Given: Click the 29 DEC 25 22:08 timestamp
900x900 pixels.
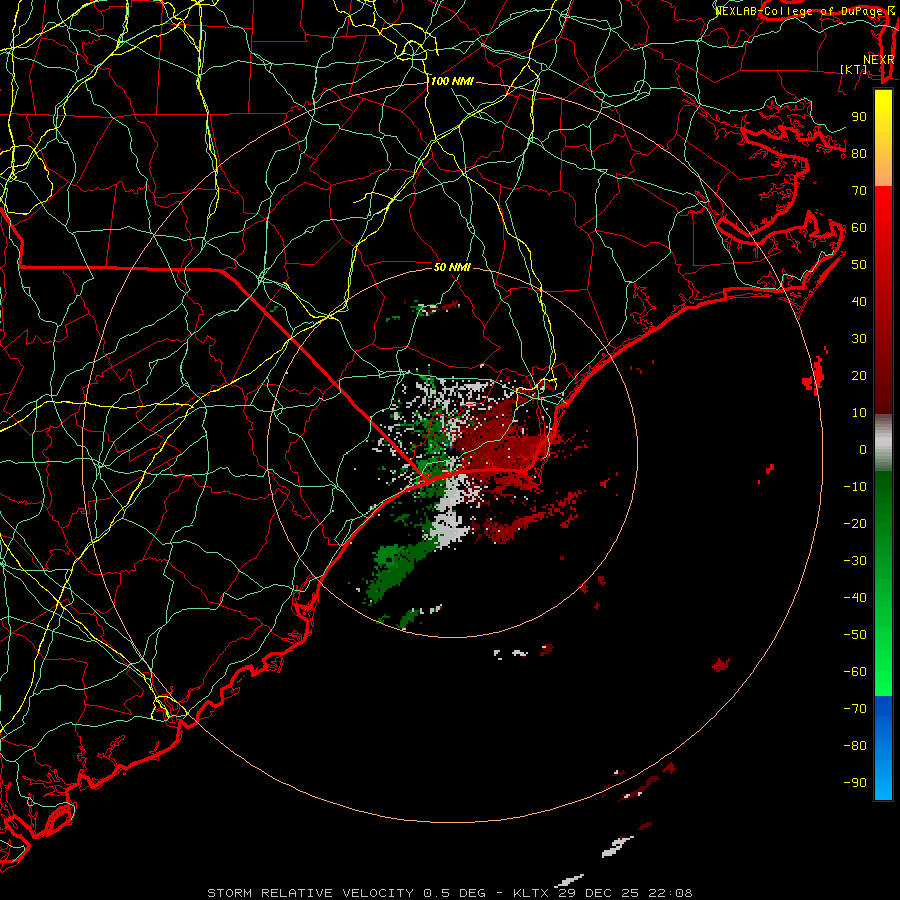Looking at the screenshot, I should coord(626,893).
